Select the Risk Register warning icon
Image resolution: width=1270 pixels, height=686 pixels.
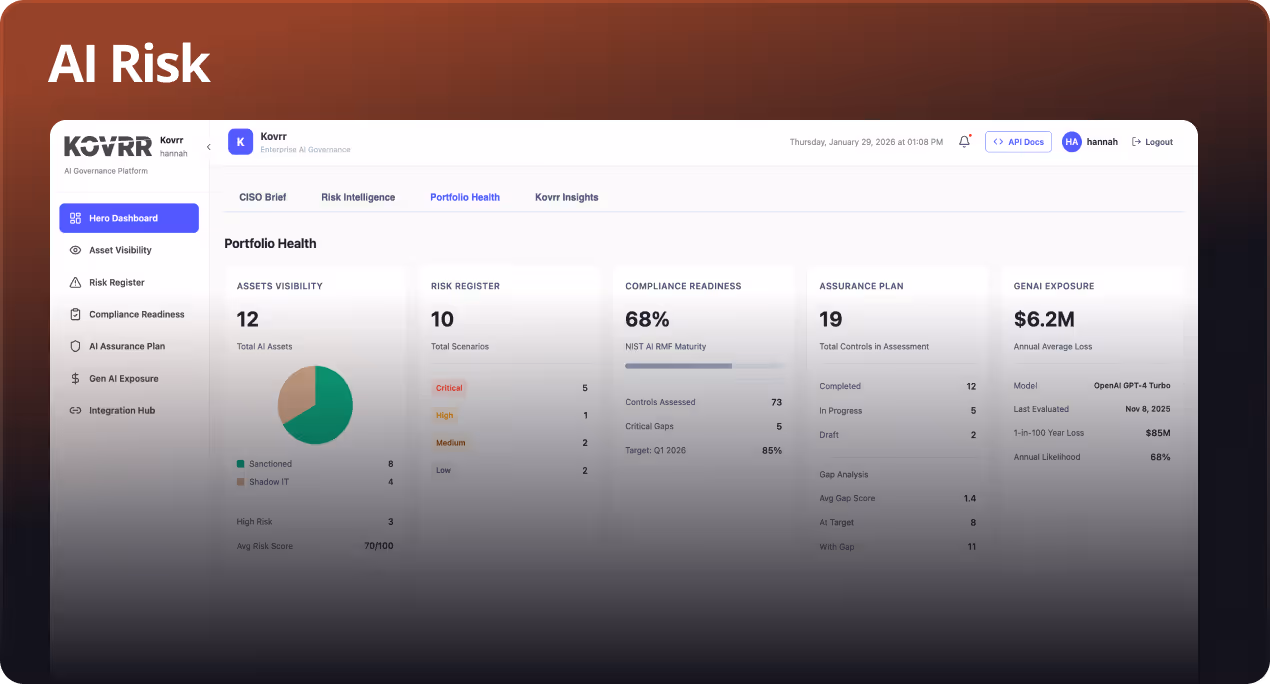click(x=74, y=282)
